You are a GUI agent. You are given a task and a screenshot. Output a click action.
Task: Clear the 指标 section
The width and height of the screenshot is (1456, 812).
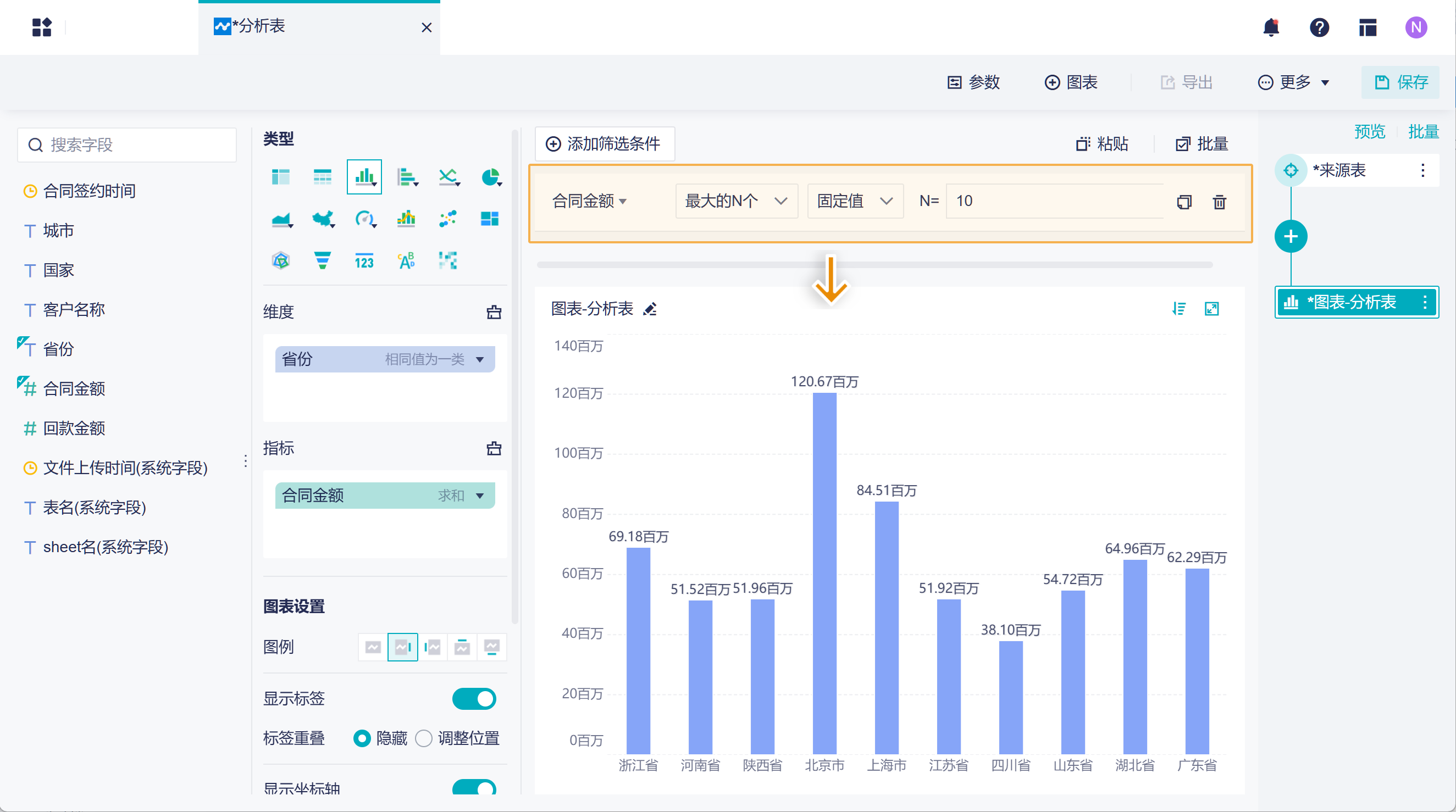tap(494, 449)
